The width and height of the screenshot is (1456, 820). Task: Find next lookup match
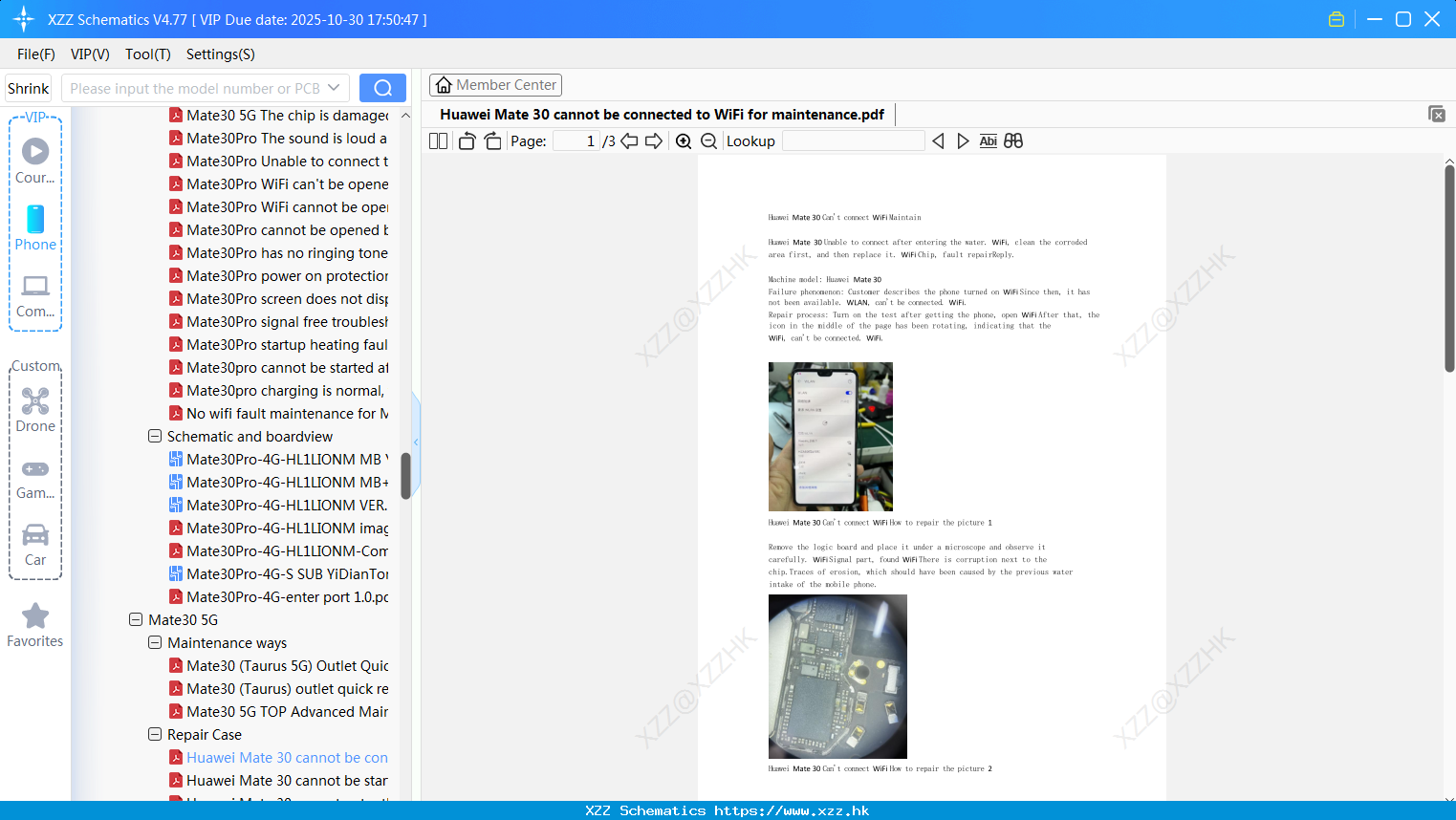(x=963, y=141)
